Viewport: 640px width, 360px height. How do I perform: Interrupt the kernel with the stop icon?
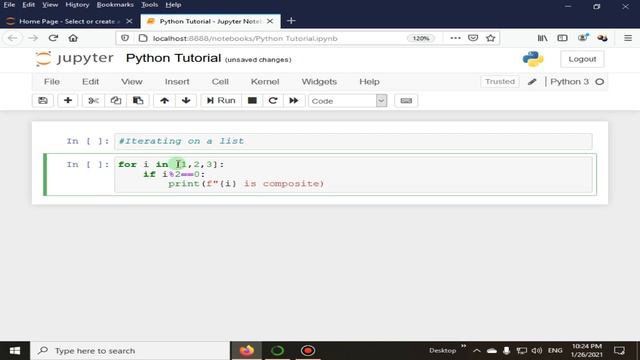tap(252, 100)
